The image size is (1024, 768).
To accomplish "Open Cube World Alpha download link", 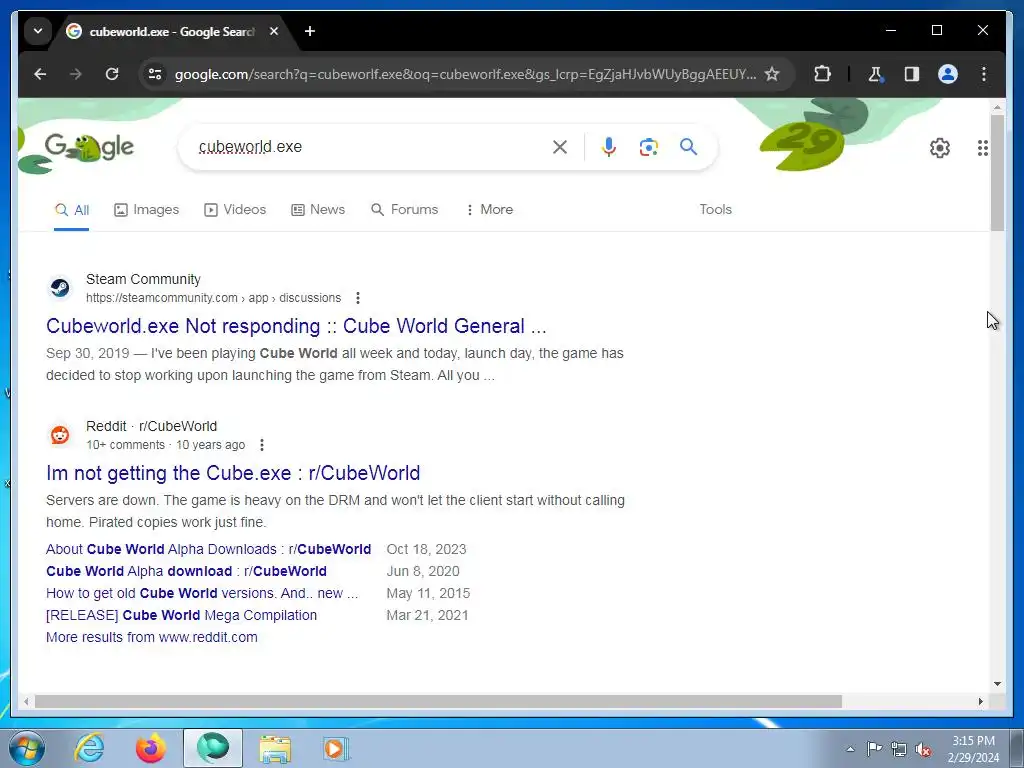I will click(186, 571).
